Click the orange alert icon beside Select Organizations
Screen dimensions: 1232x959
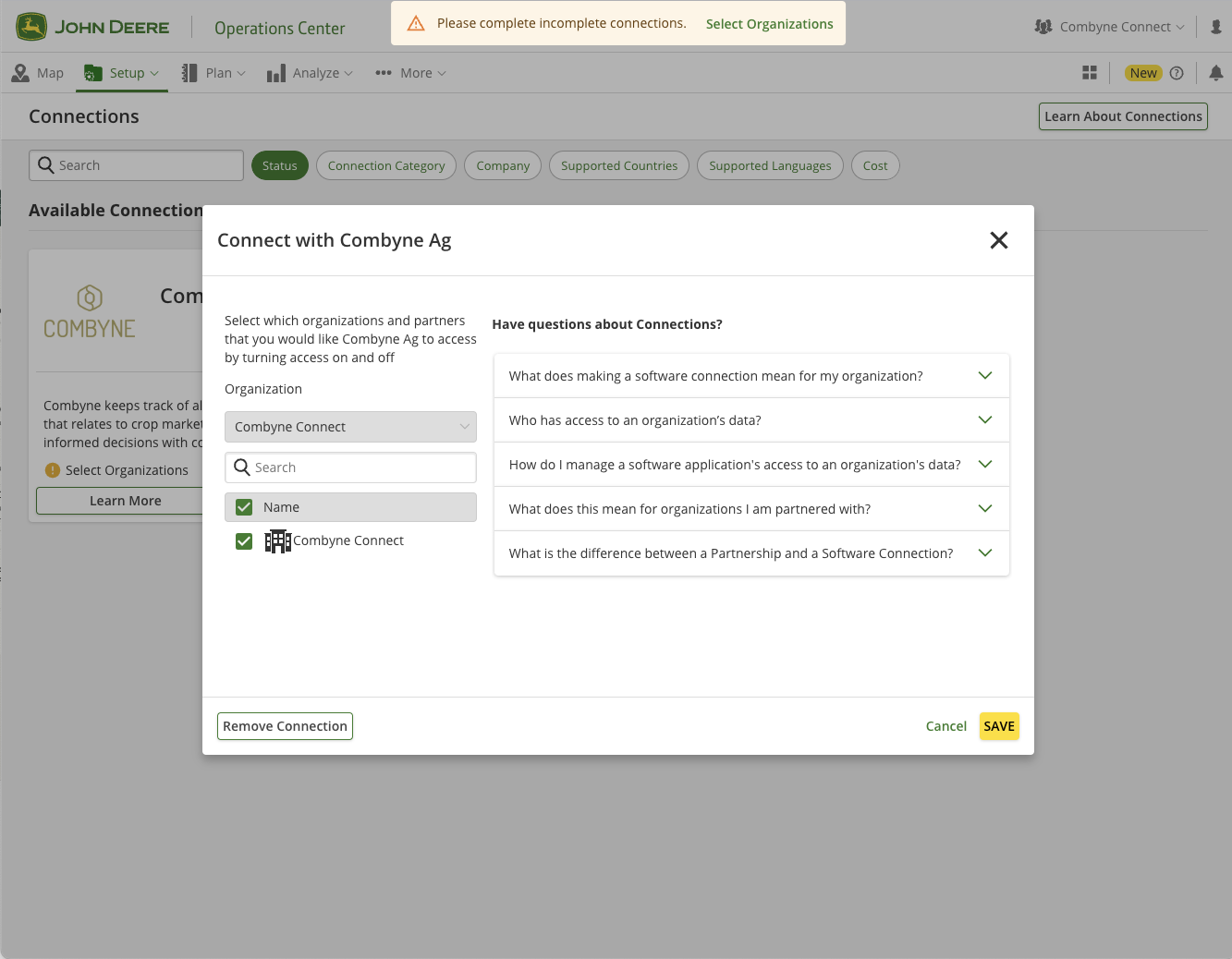(x=53, y=470)
